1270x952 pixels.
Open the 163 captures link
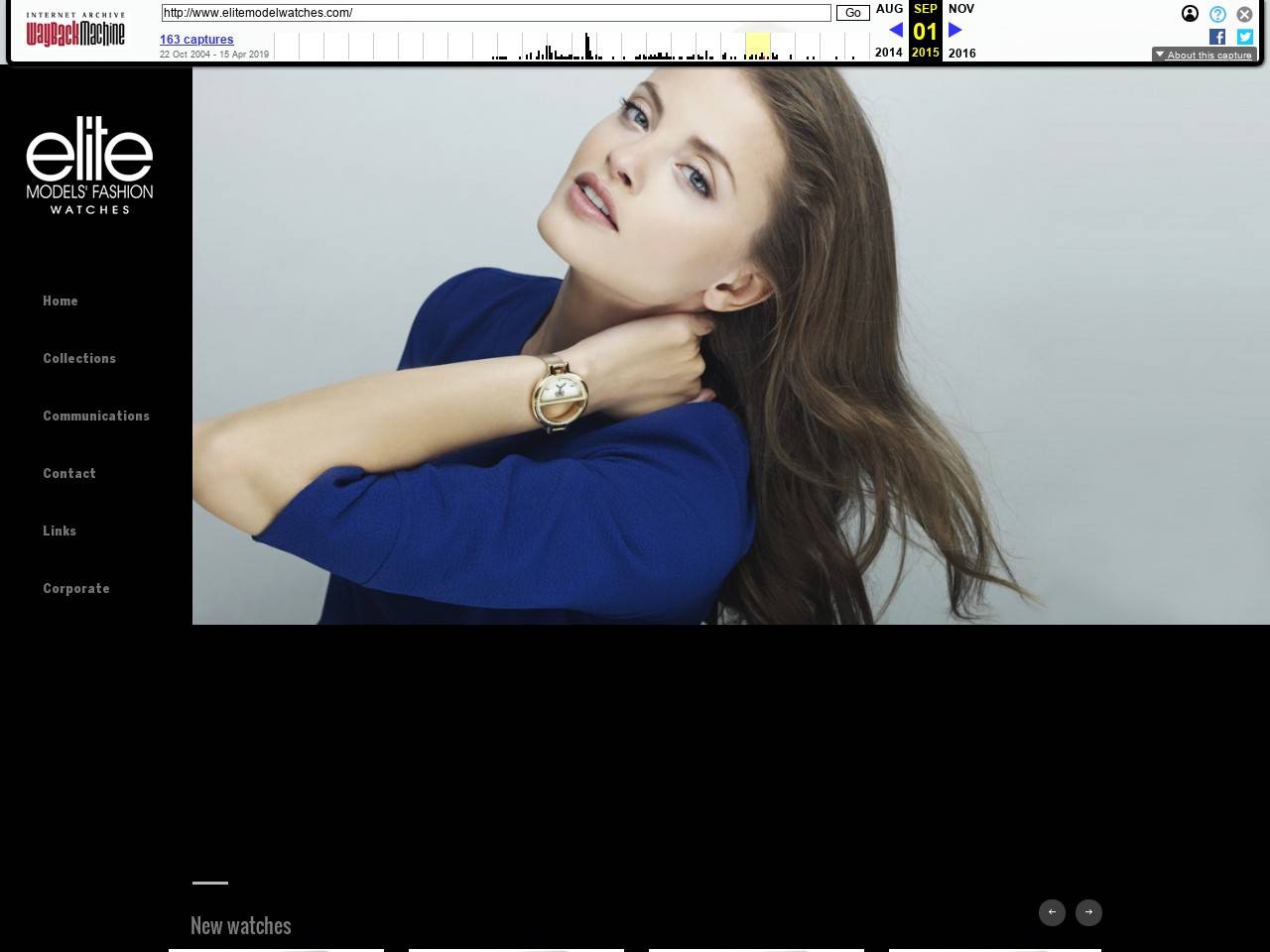click(196, 40)
